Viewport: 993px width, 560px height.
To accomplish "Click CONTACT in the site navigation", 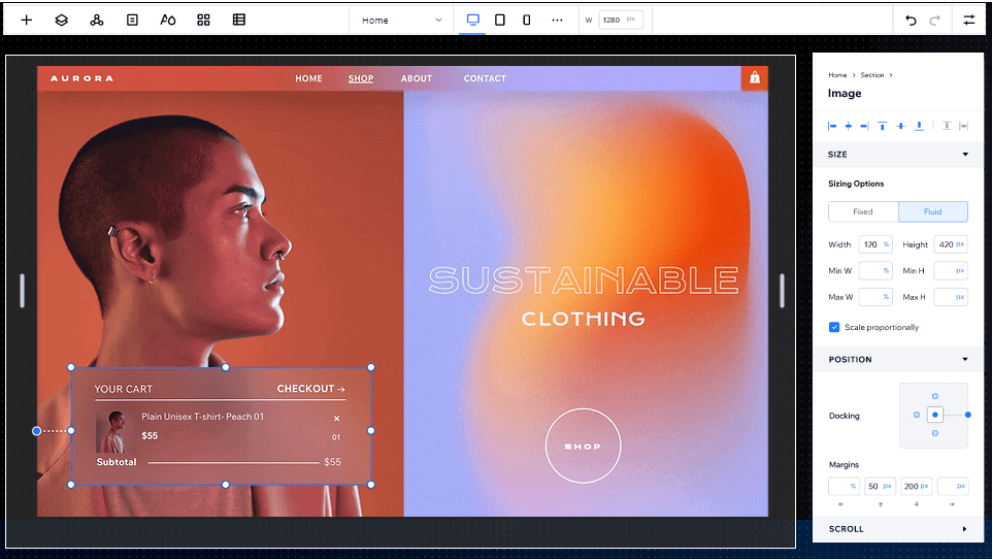I will point(484,79).
